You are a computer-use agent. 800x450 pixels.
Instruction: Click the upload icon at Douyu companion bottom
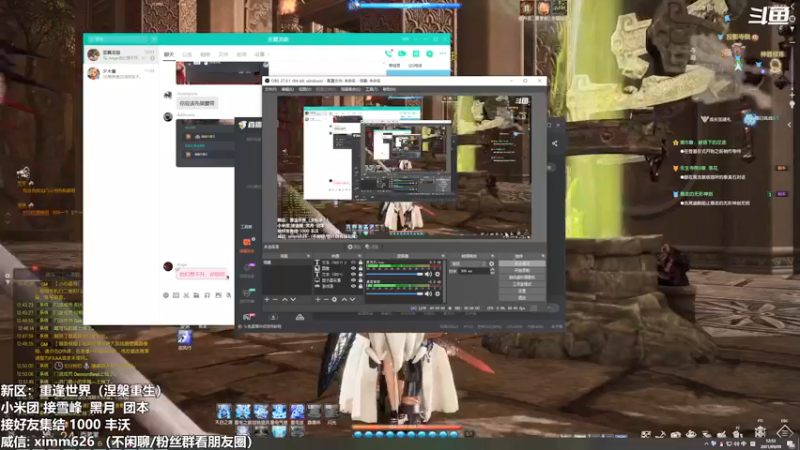(x=273, y=317)
